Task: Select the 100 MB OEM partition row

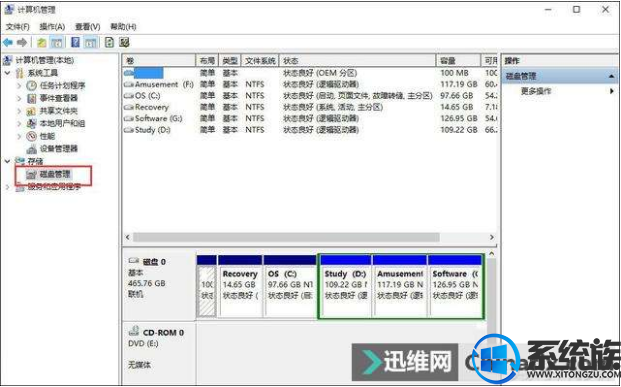Action: (310, 73)
